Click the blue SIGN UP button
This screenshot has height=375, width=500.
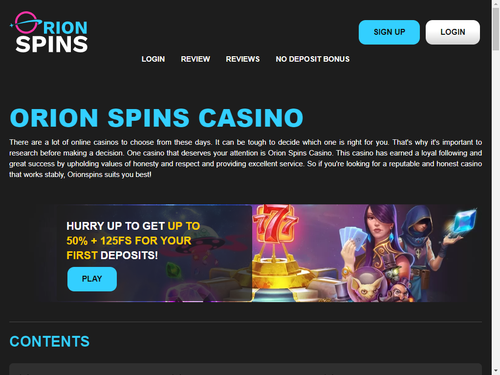point(389,32)
